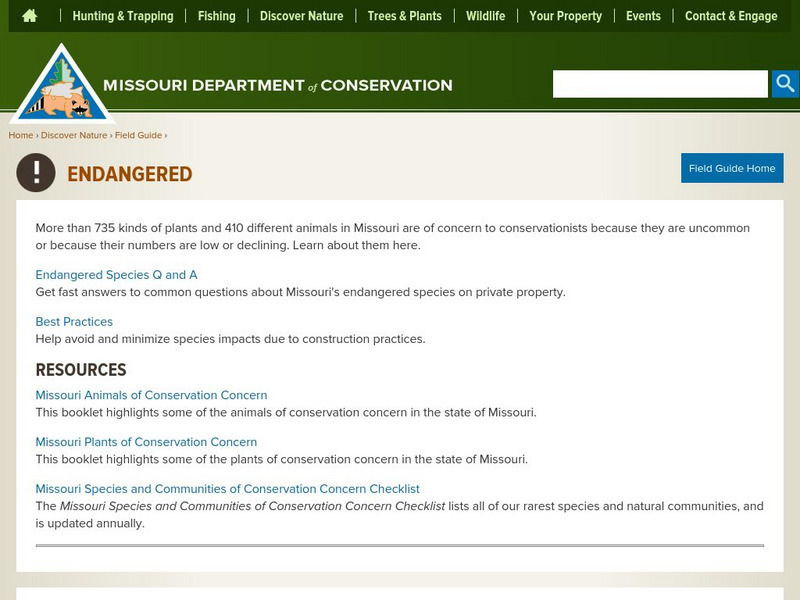Screen dimensions: 800x600
Task: Follow the Field Guide breadcrumb link
Action: coord(138,135)
